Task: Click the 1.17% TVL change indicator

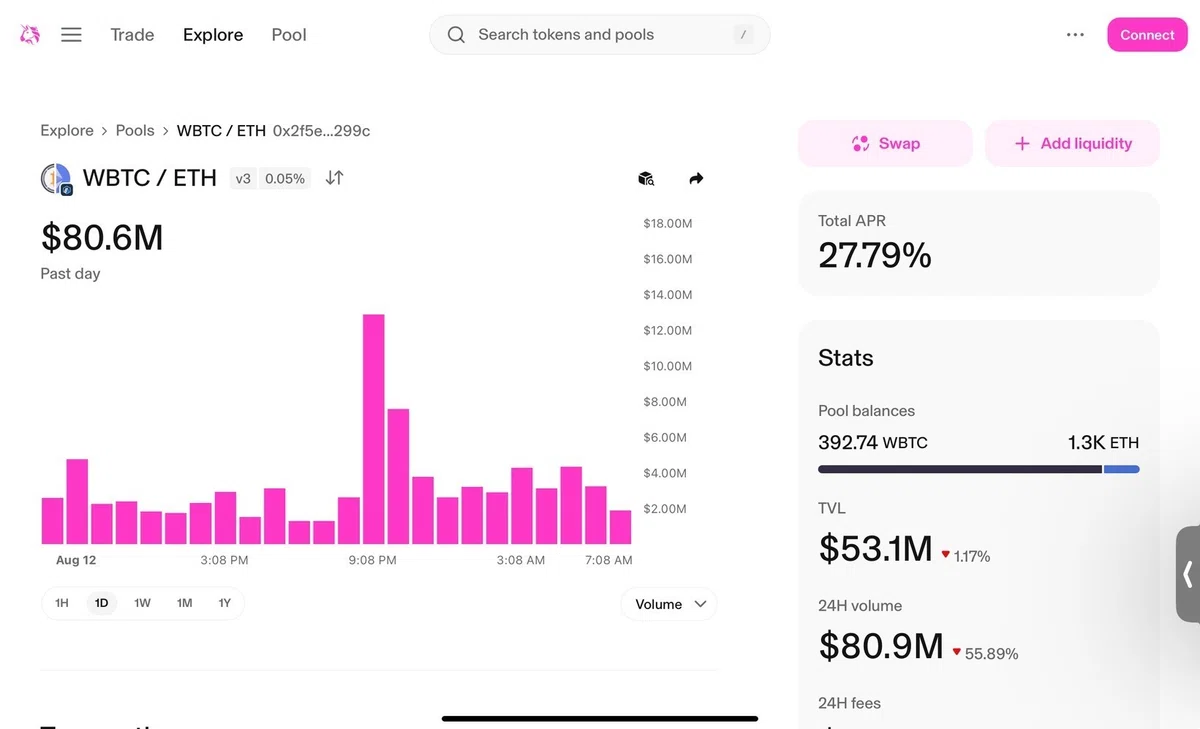Action: (x=965, y=556)
